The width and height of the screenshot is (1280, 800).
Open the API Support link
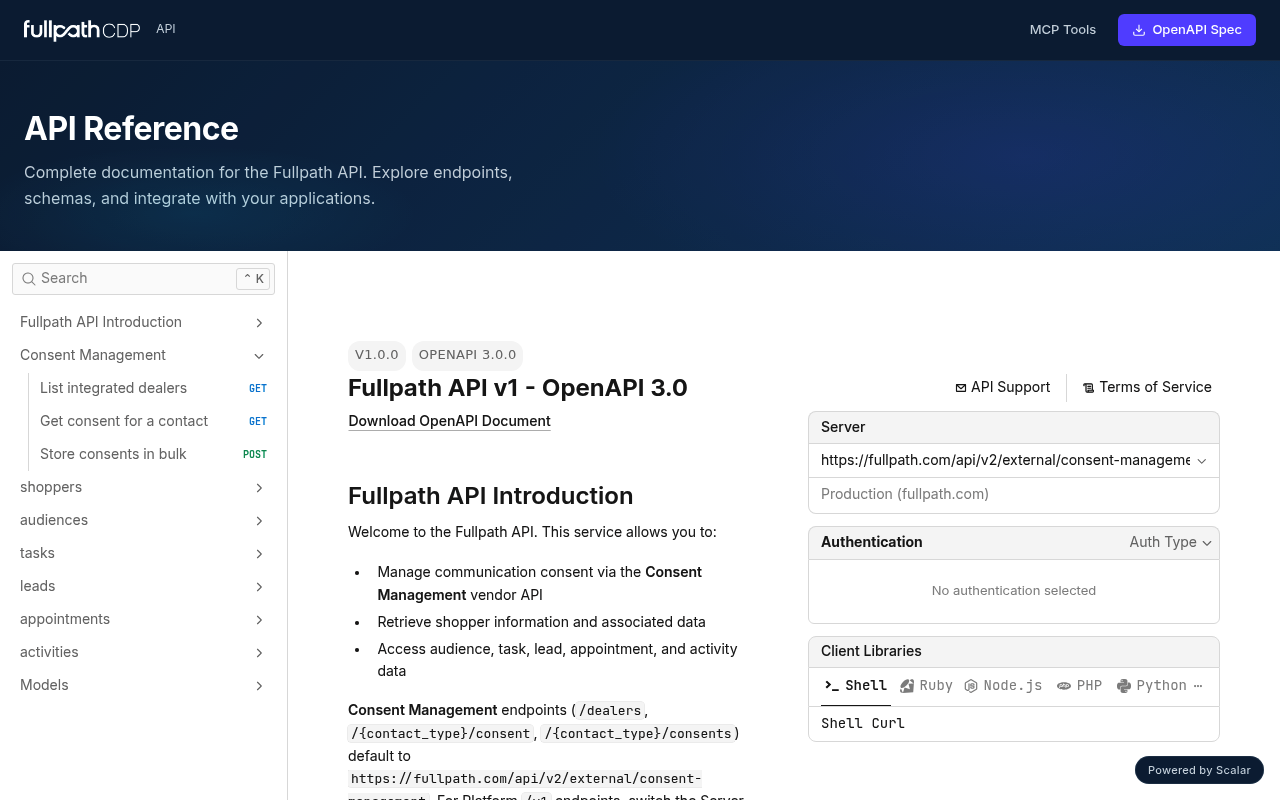click(1003, 388)
